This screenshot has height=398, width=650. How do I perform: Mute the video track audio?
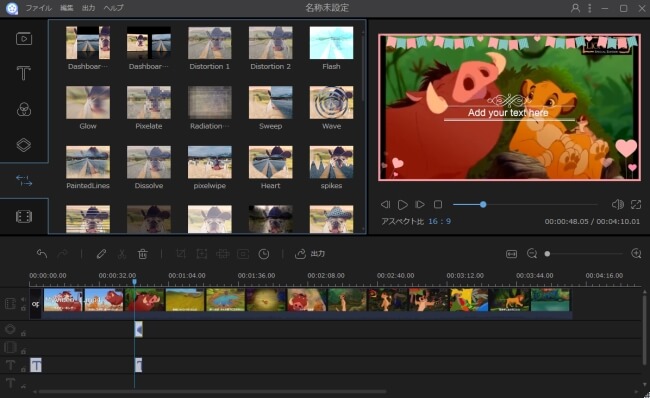click(x=23, y=299)
